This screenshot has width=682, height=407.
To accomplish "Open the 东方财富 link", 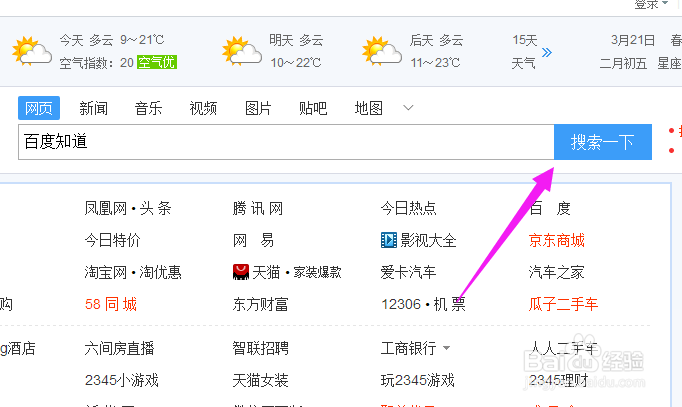I will click(x=260, y=304).
